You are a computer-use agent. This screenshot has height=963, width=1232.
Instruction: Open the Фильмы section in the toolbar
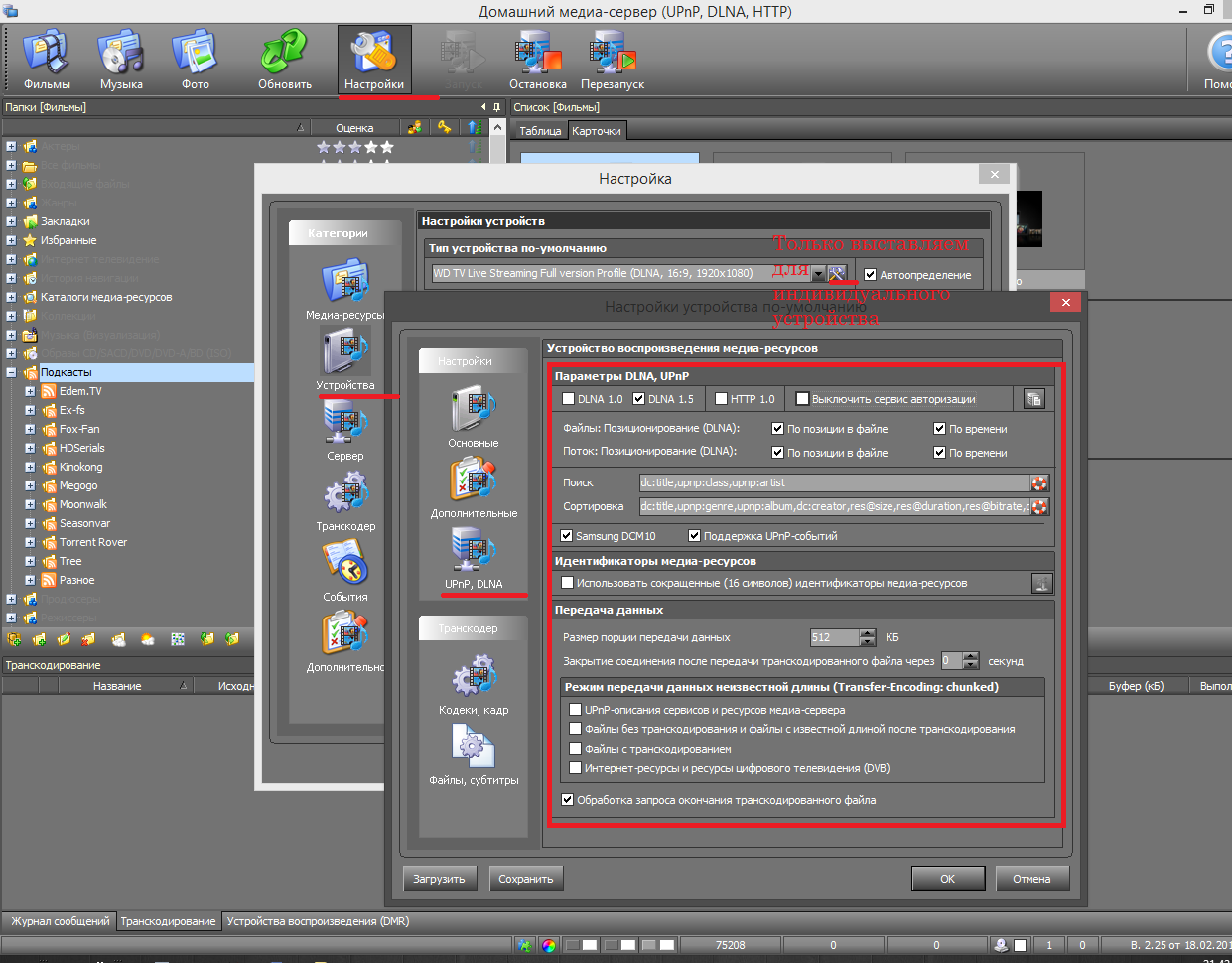(x=47, y=60)
